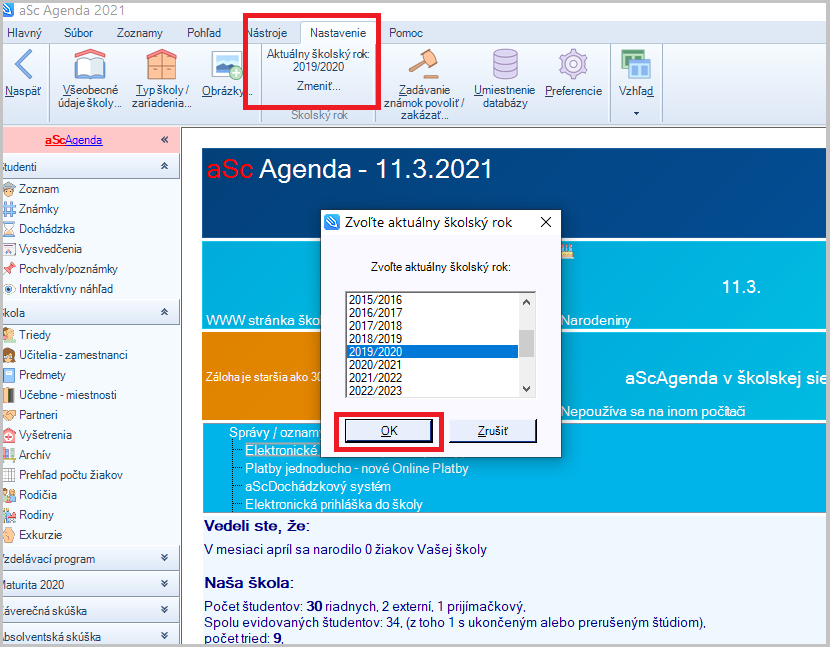Open the aScAgenda link in sidebar
Image resolution: width=830 pixels, height=647 pixels.
(74, 140)
